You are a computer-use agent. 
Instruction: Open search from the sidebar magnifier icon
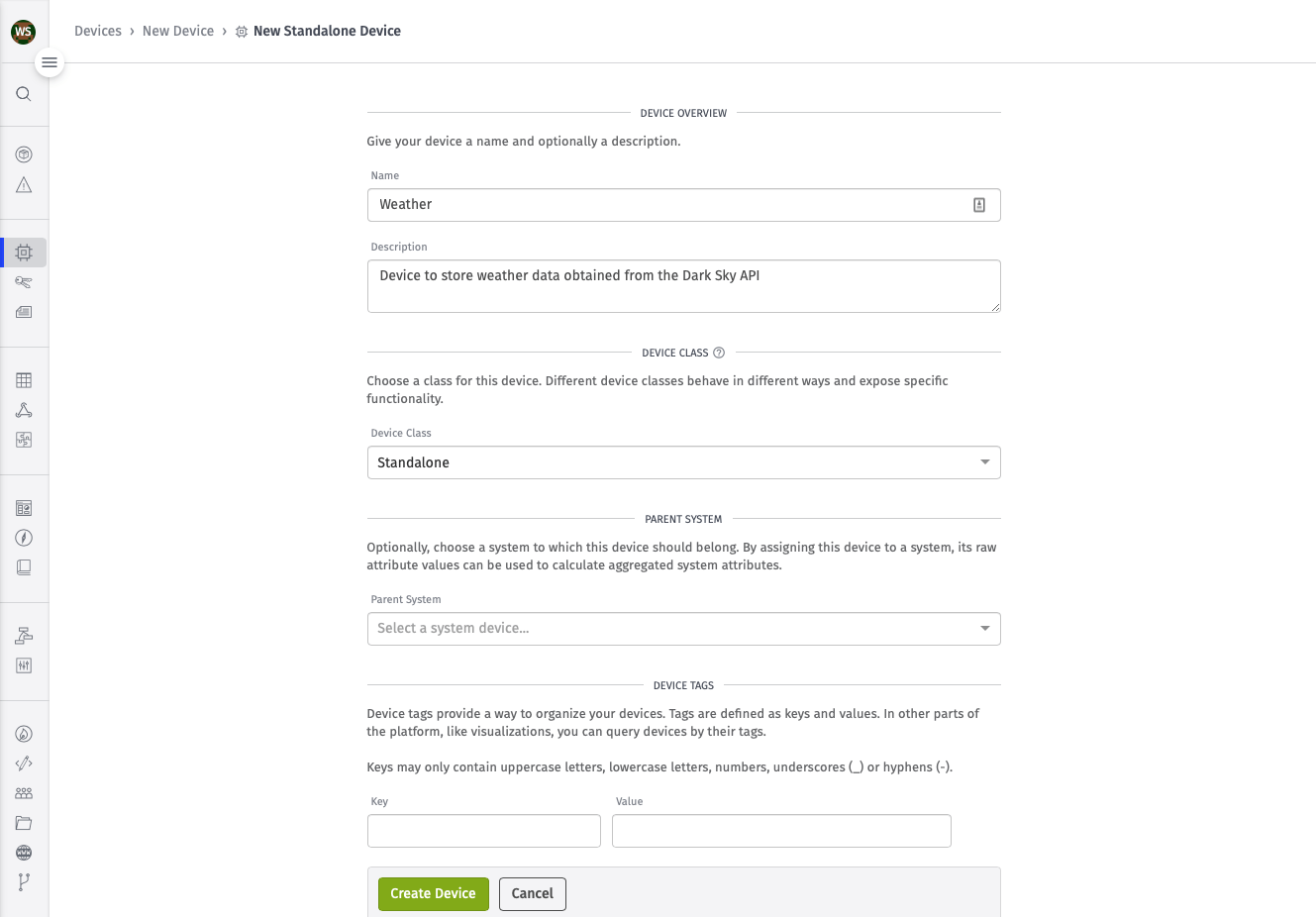[24, 94]
